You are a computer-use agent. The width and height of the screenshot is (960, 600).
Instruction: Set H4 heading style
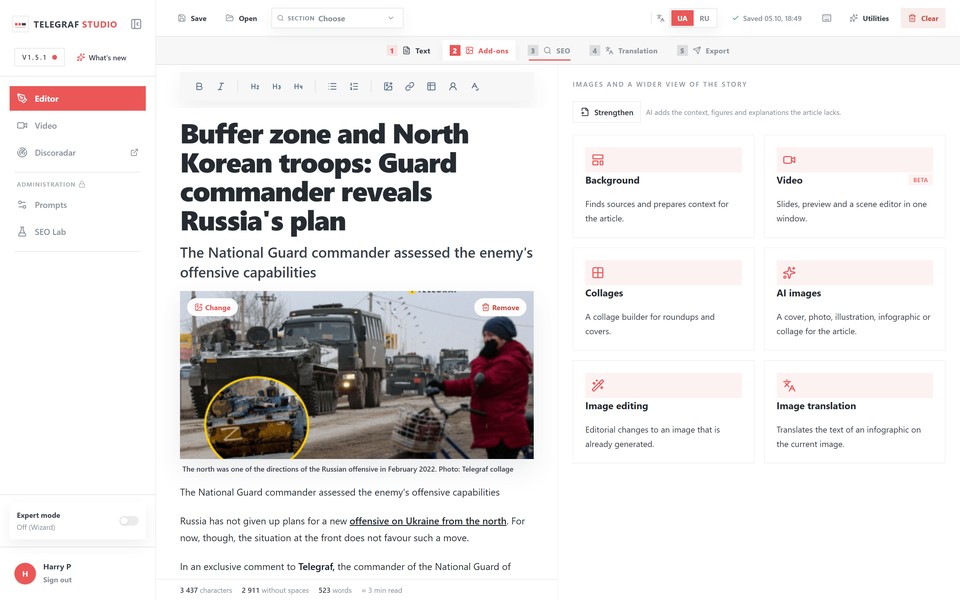[298, 86]
